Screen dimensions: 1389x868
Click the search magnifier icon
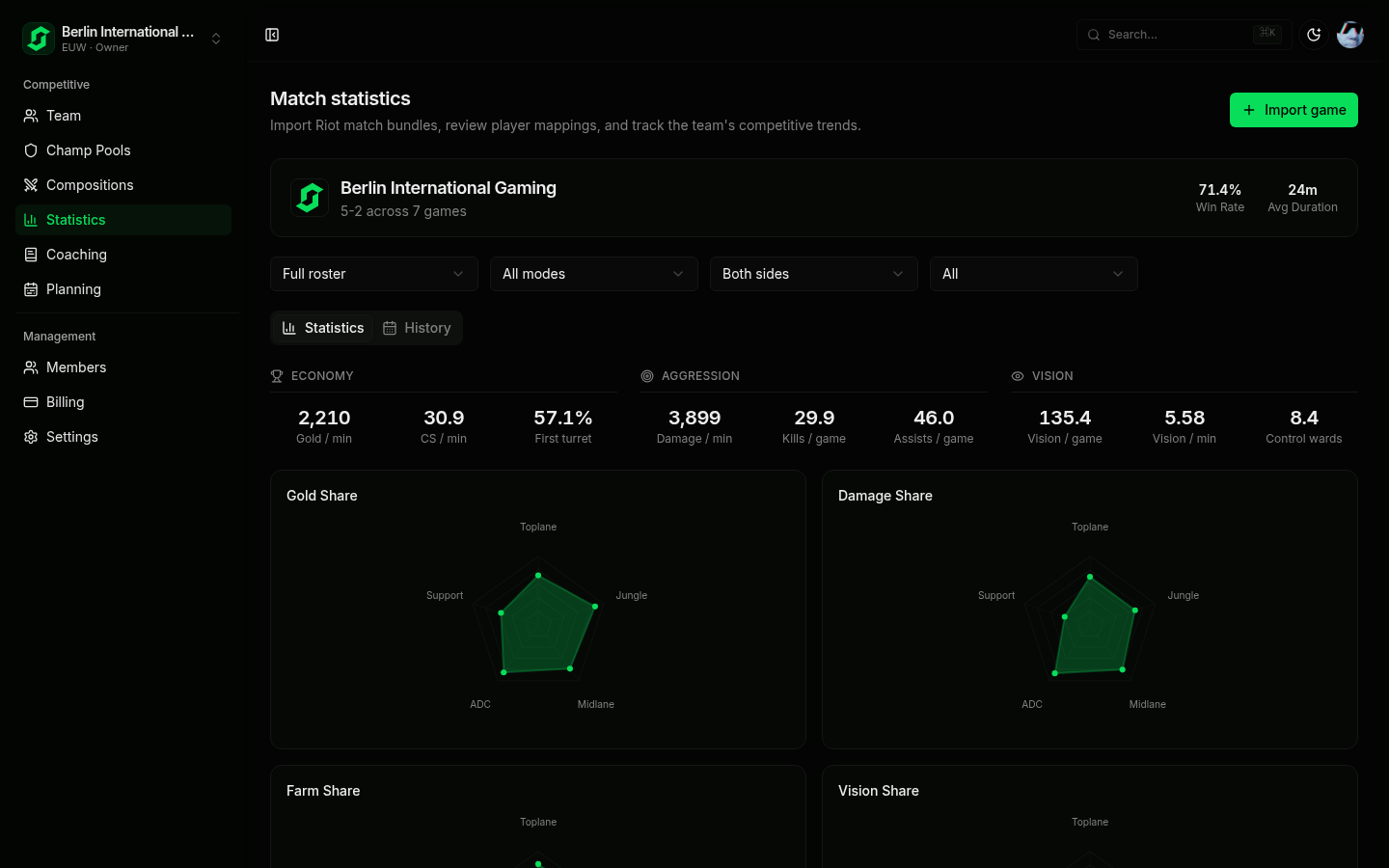pyautogui.click(x=1094, y=35)
